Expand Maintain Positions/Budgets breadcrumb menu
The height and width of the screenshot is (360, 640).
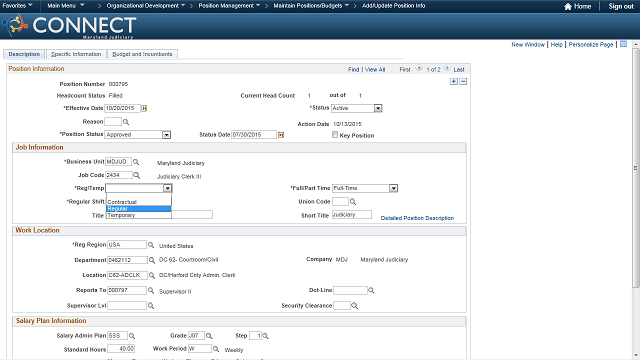pos(311,6)
